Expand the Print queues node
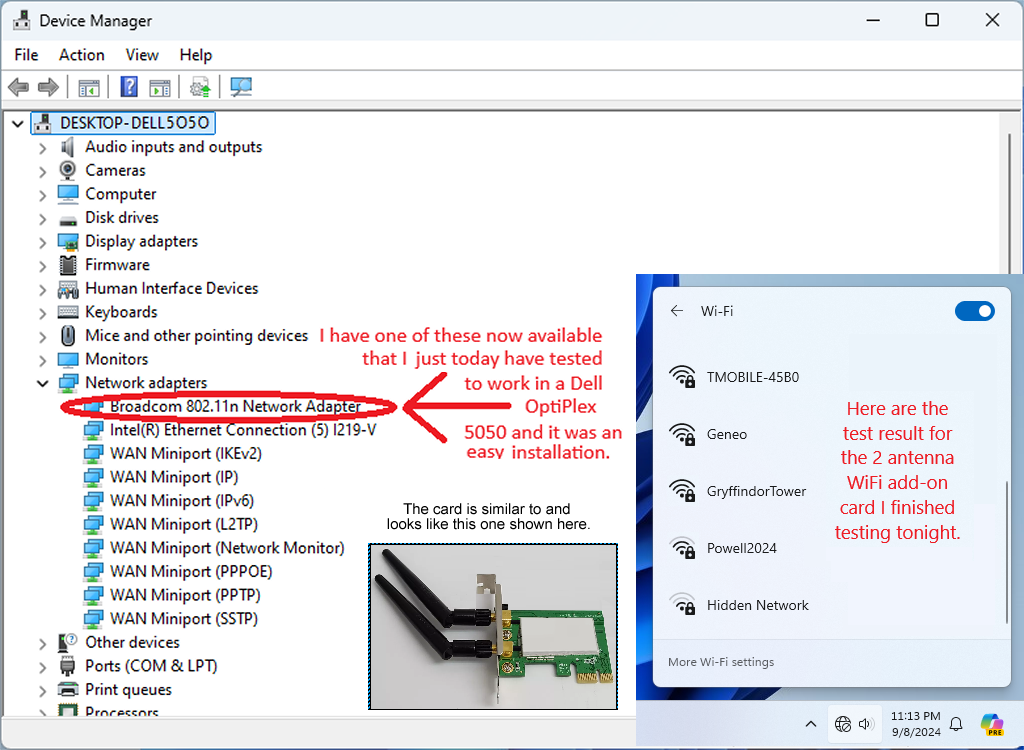Image resolution: width=1024 pixels, height=750 pixels. click(42, 691)
